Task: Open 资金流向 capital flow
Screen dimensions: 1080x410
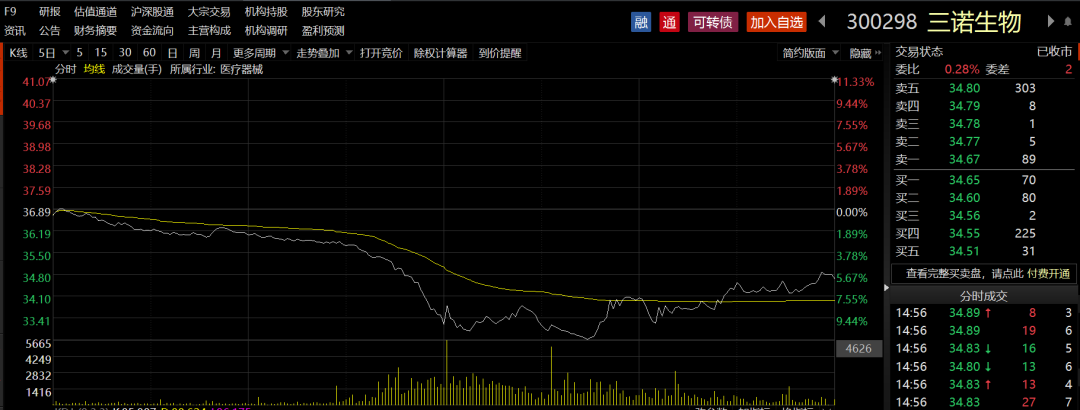Action: 152,30
